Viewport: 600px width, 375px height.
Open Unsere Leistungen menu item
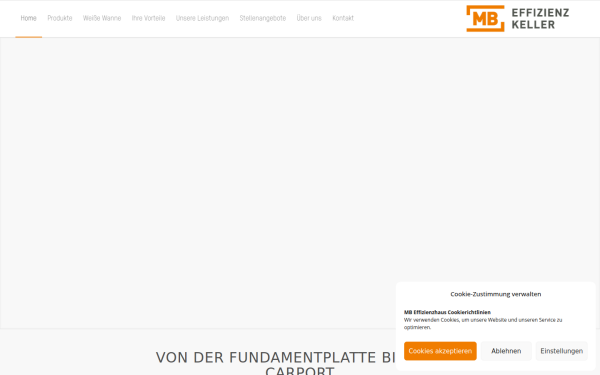(x=202, y=18)
